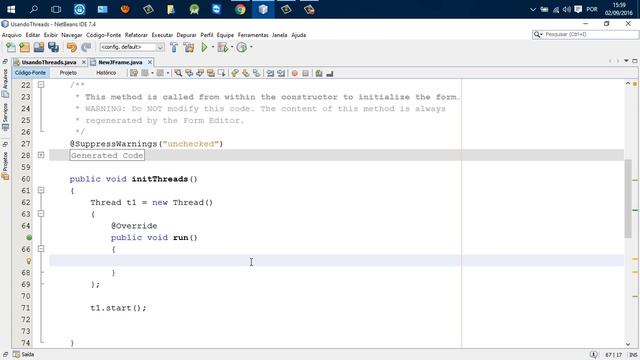
Task: Click the Next Bookmark icon
Action: (246, 73)
